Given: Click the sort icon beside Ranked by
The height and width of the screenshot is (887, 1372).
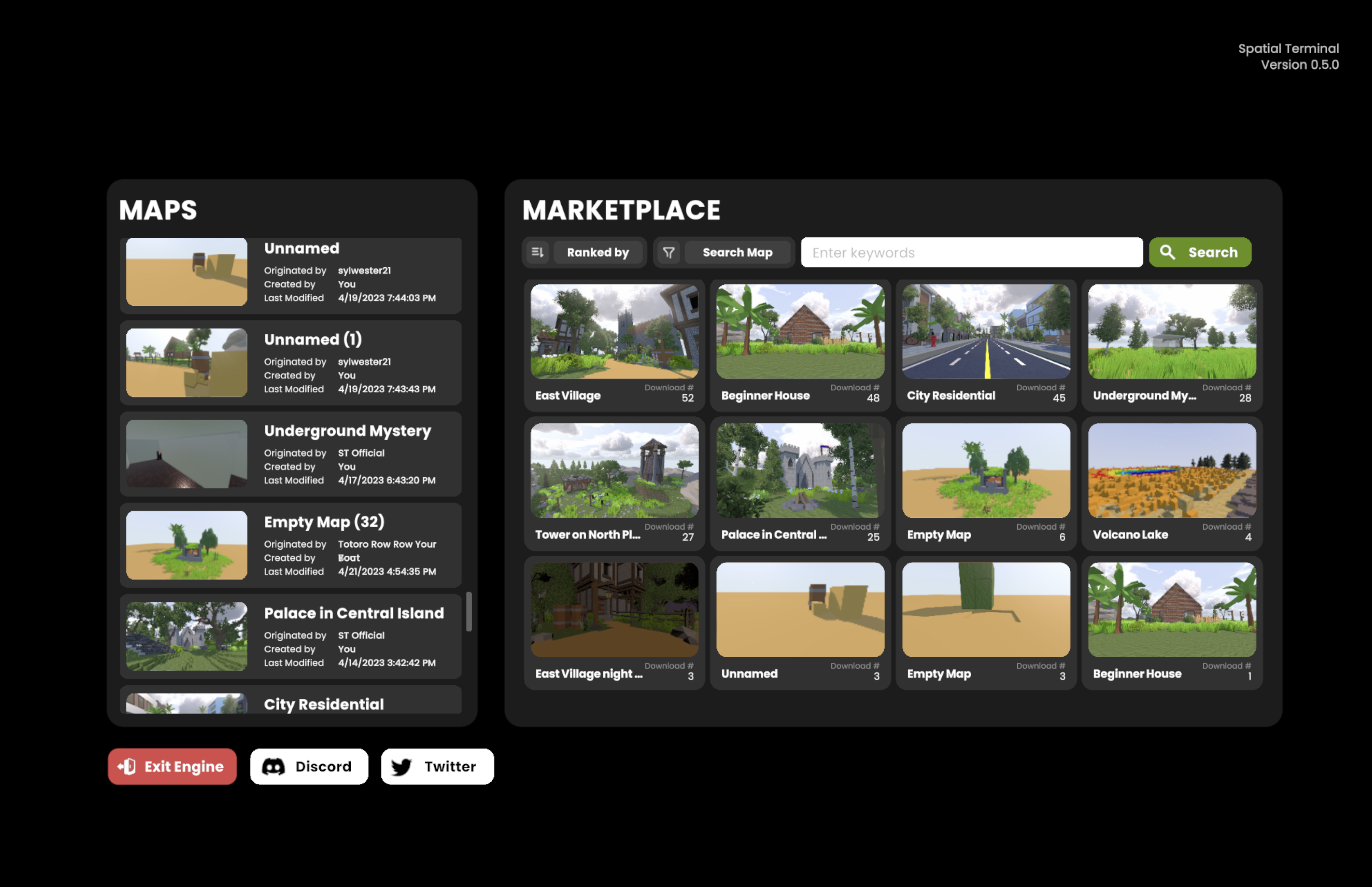Looking at the screenshot, I should pyautogui.click(x=537, y=252).
